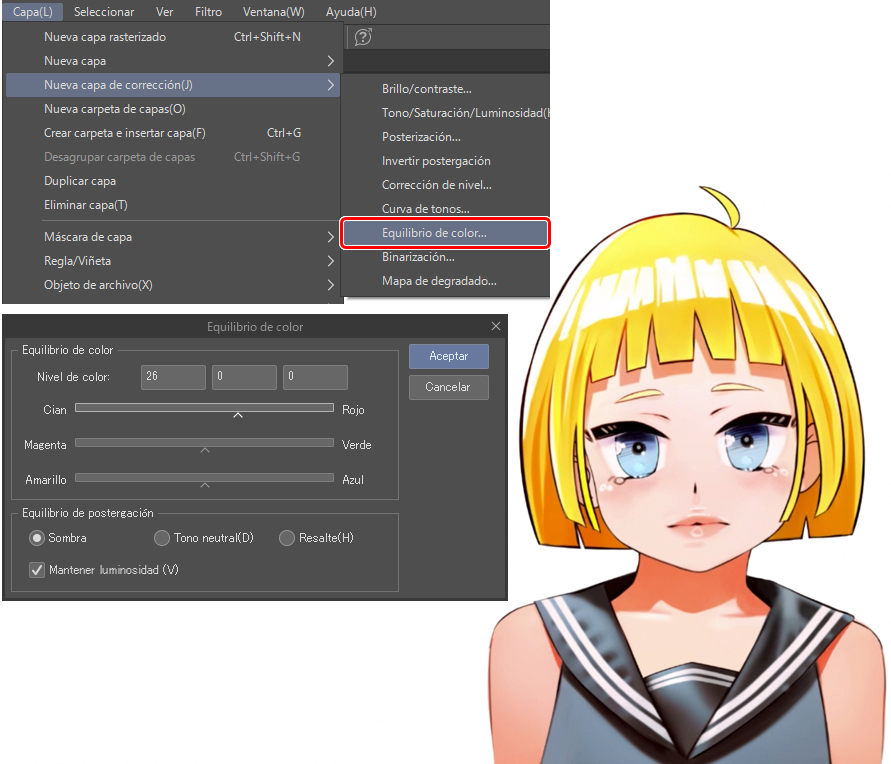Click the Cian-Rojo slider track
Viewport: 891px width, 764px height.
pyautogui.click(x=204, y=408)
